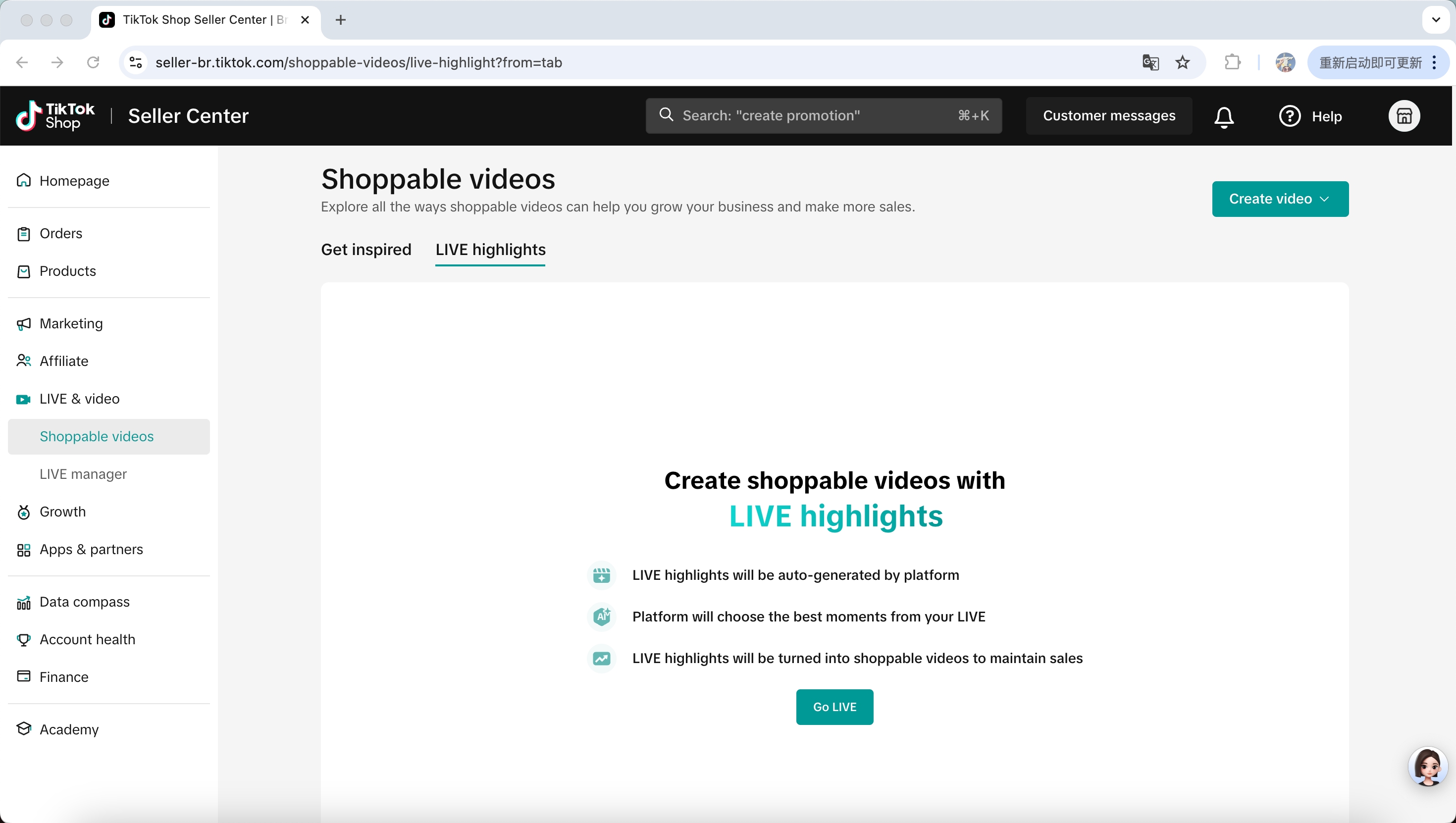View site information icon in address bar
The width and height of the screenshot is (1456, 823).
pos(136,62)
